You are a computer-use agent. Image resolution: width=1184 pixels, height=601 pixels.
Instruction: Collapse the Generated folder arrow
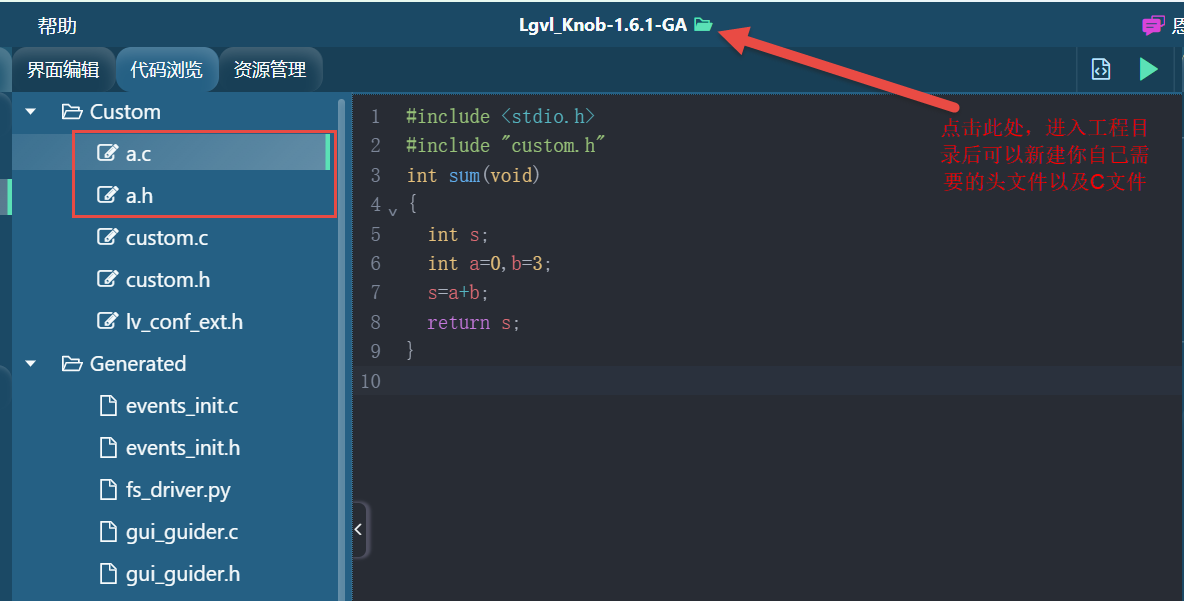point(31,364)
